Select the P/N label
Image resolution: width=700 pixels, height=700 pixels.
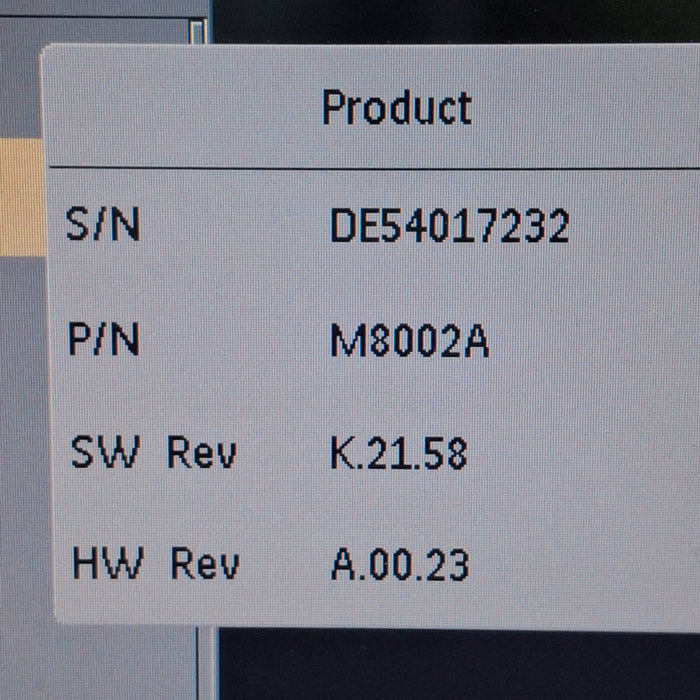103,341
